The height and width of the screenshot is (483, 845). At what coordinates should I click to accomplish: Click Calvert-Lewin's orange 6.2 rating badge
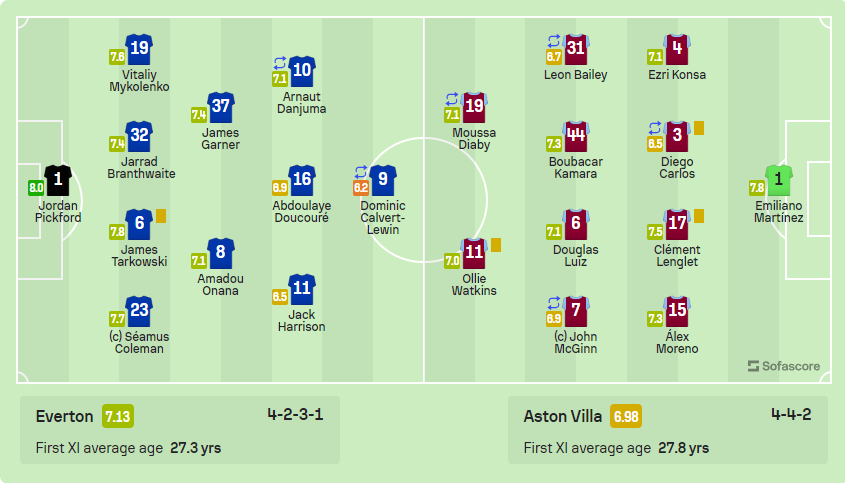pos(362,187)
